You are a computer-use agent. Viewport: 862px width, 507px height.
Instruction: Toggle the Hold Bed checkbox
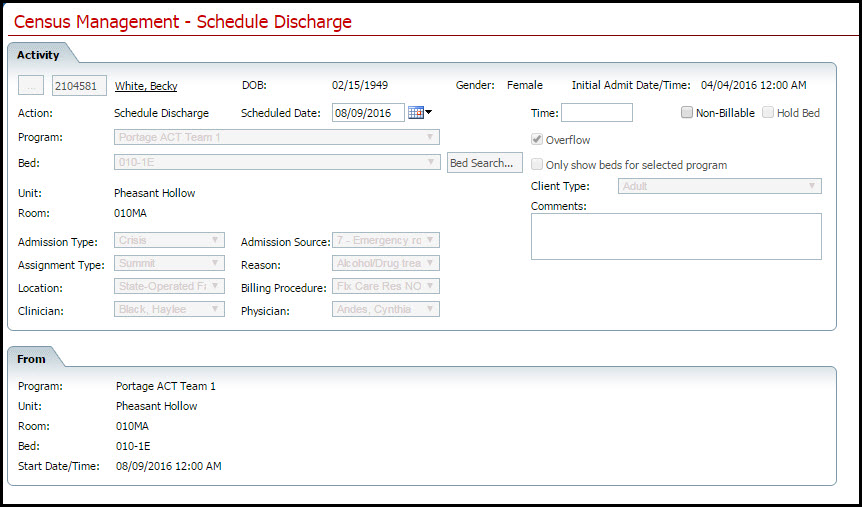pyautogui.click(x=768, y=113)
